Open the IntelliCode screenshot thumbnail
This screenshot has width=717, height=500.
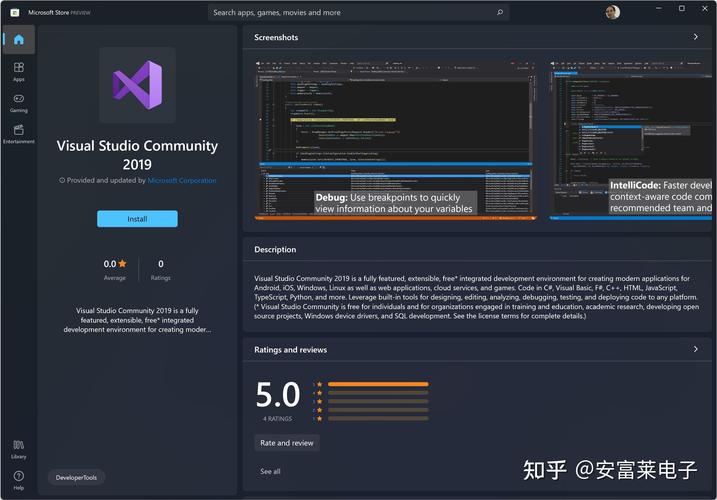point(631,140)
